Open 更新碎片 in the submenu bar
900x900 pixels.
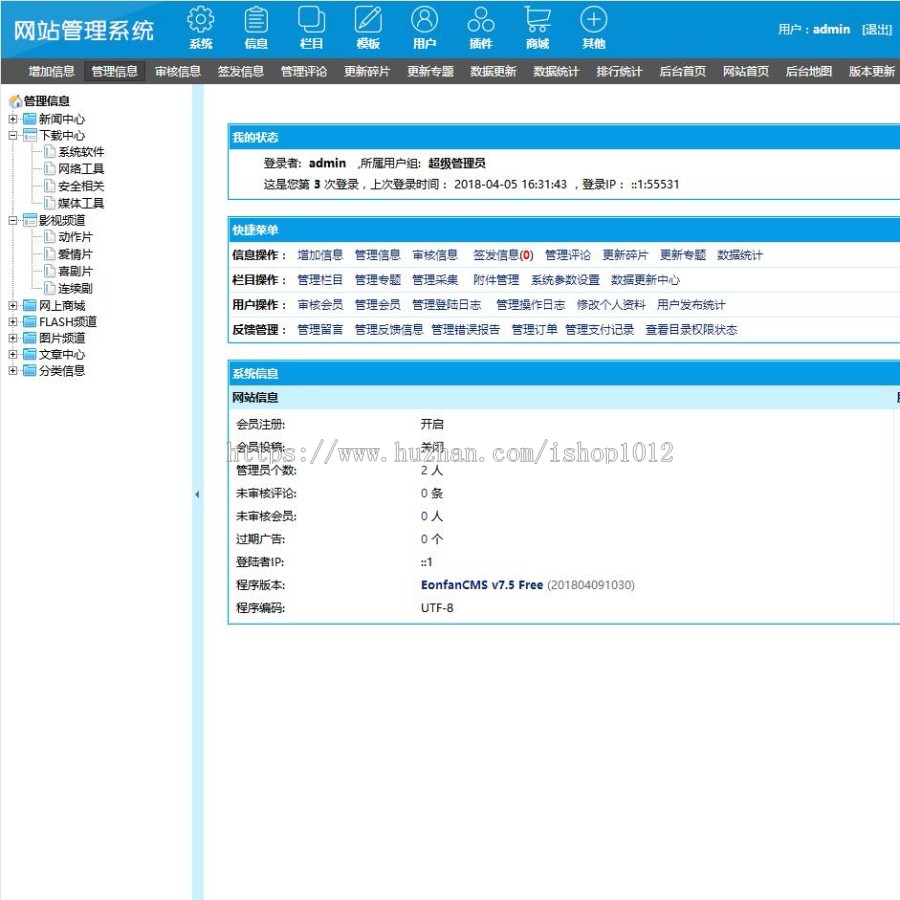[367, 71]
